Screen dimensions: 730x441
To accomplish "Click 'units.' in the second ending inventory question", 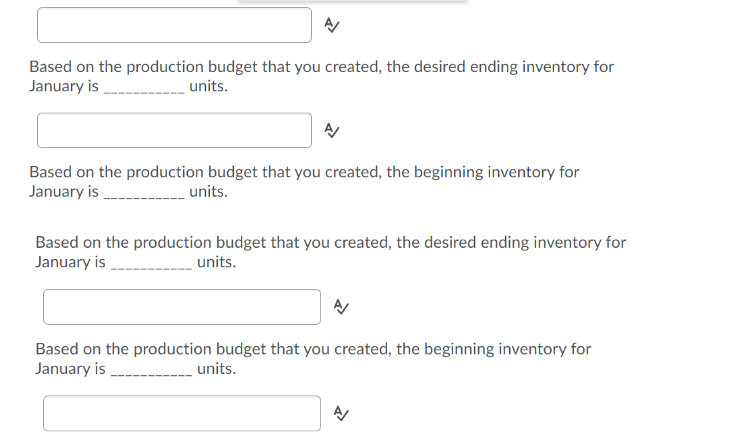I will click(217, 262).
